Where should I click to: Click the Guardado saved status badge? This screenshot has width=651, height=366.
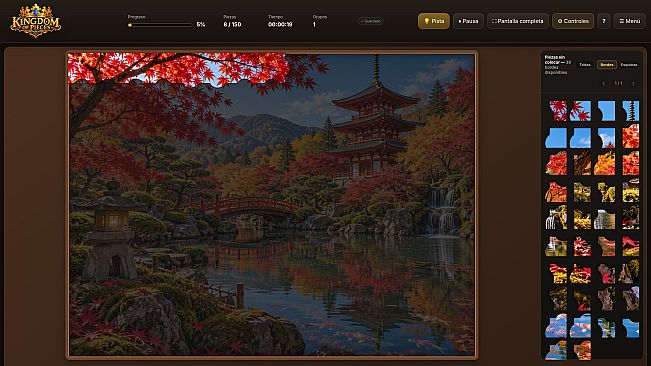tap(370, 21)
